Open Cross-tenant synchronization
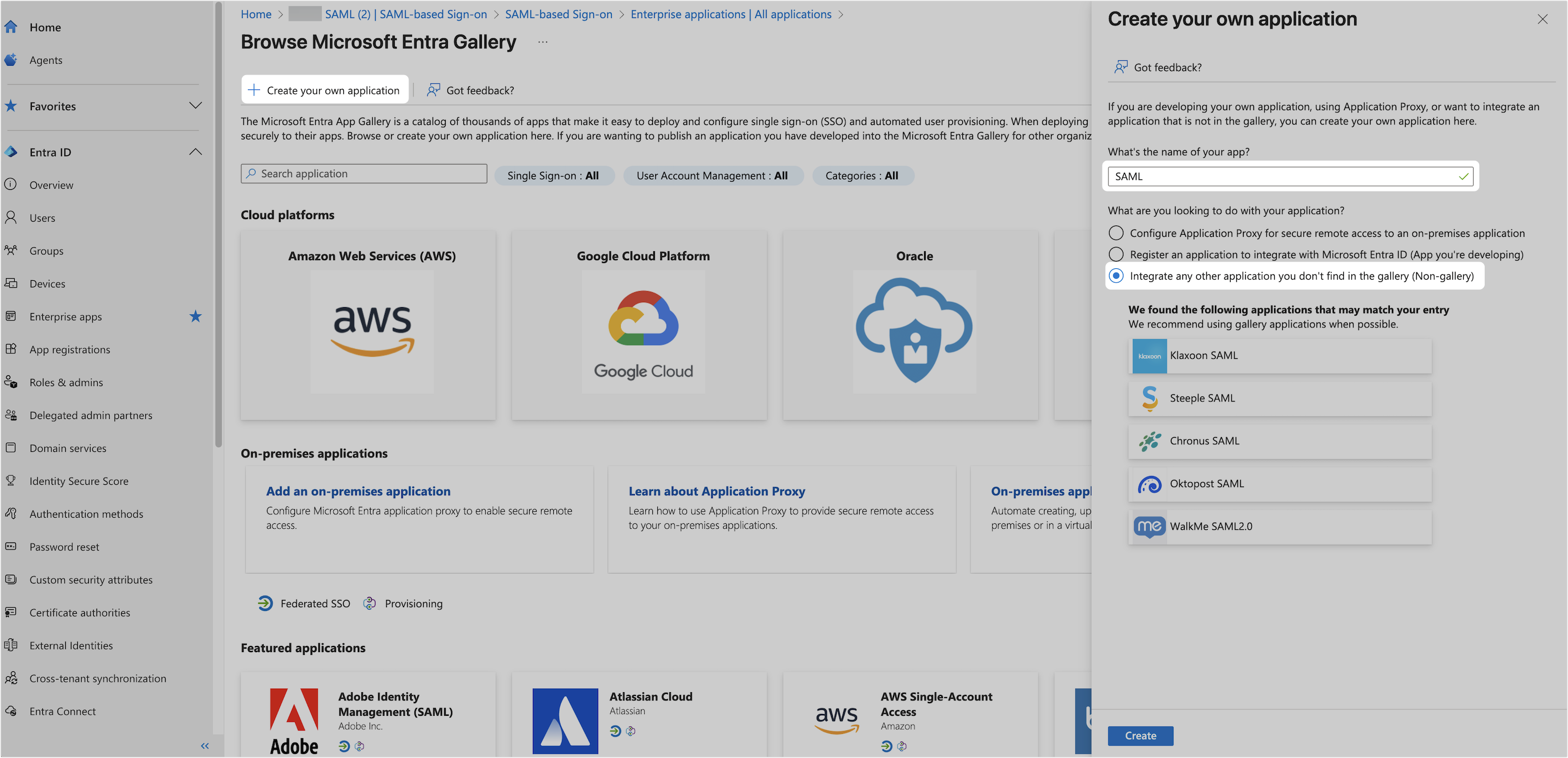 [97, 677]
